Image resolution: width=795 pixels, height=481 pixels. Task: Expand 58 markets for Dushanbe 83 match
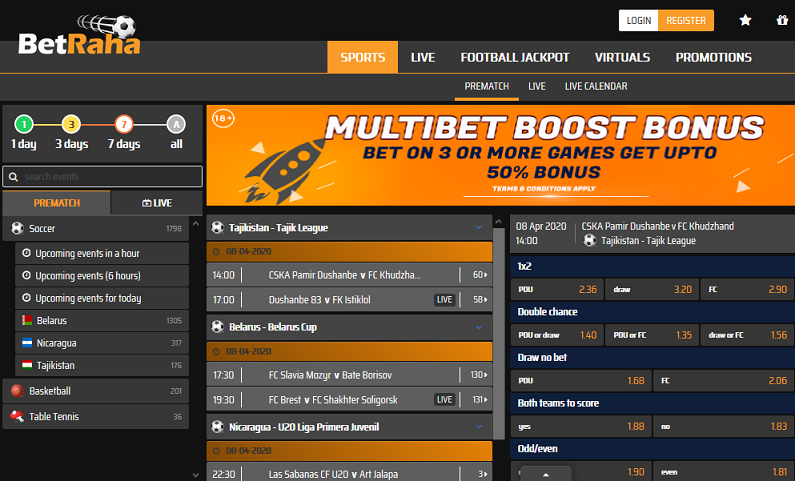click(x=480, y=300)
